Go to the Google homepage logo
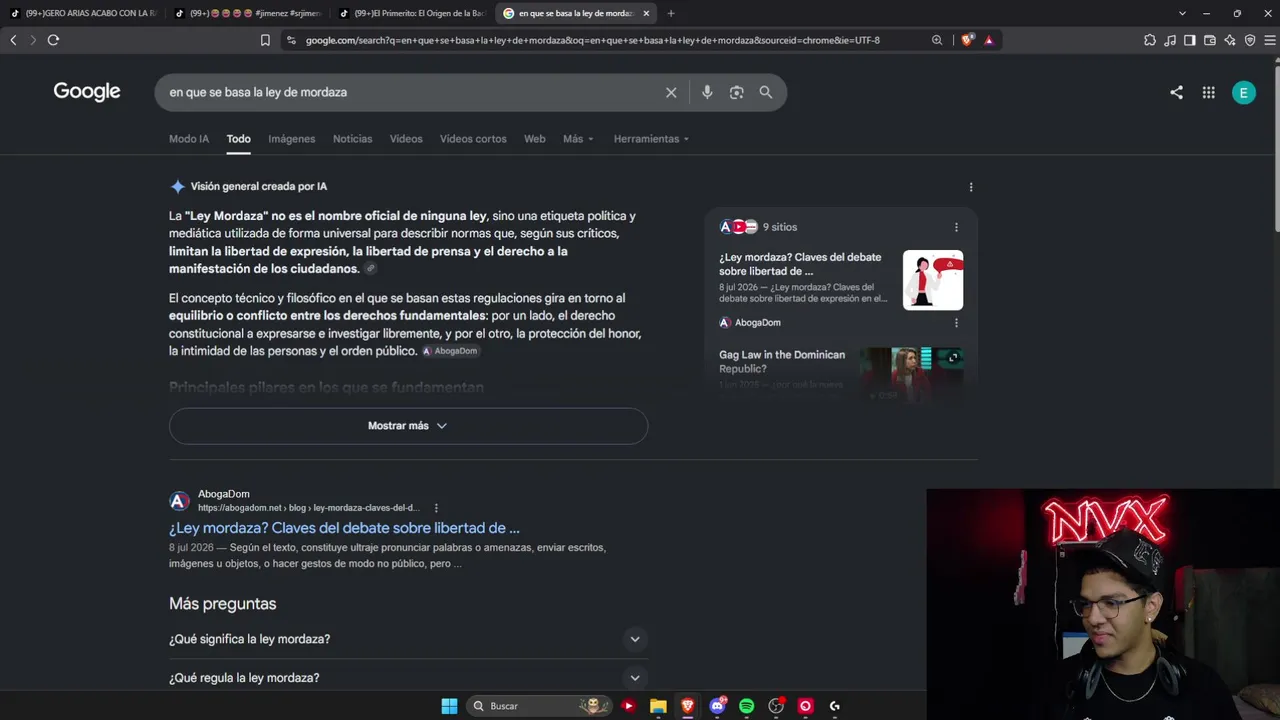Image resolution: width=1280 pixels, height=720 pixels. click(x=87, y=92)
